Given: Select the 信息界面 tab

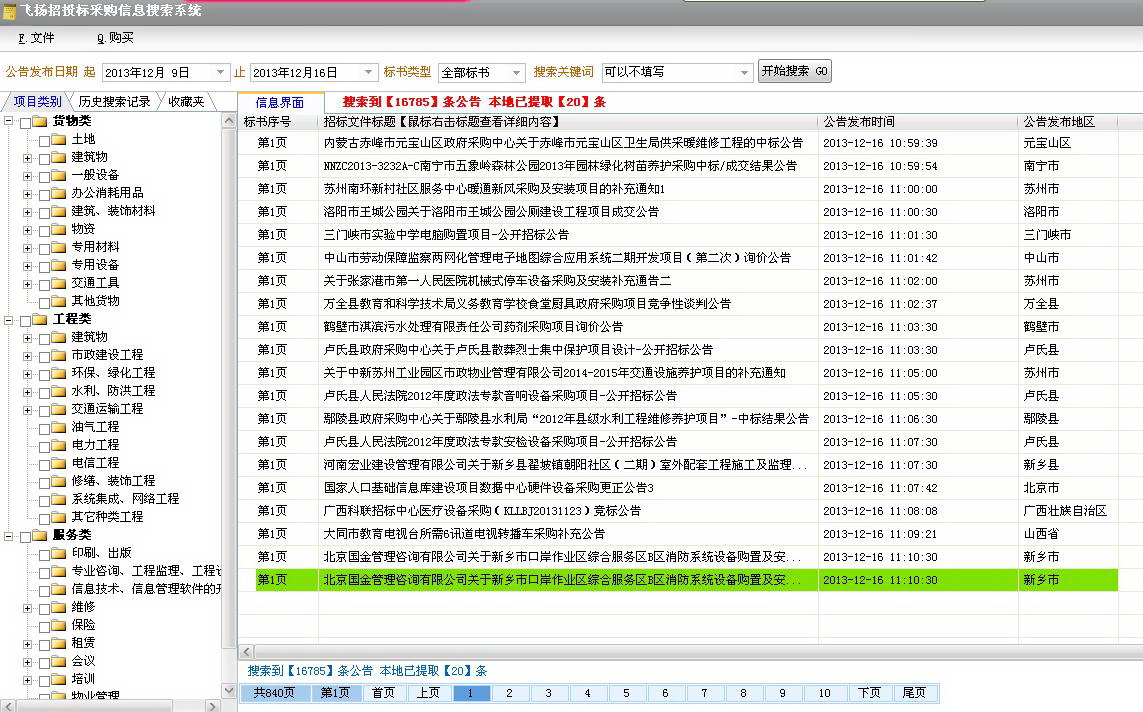Looking at the screenshot, I should (280, 103).
